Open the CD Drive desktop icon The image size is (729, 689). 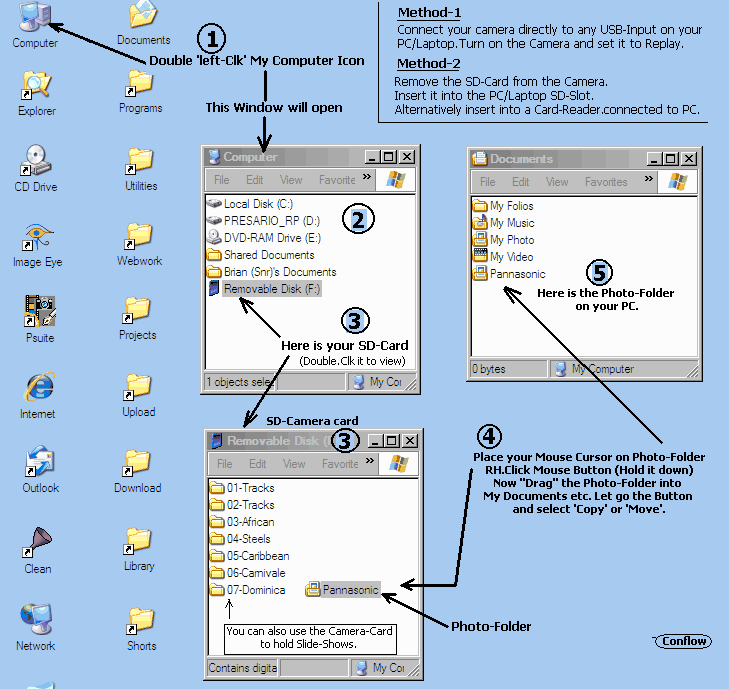click(x=36, y=164)
